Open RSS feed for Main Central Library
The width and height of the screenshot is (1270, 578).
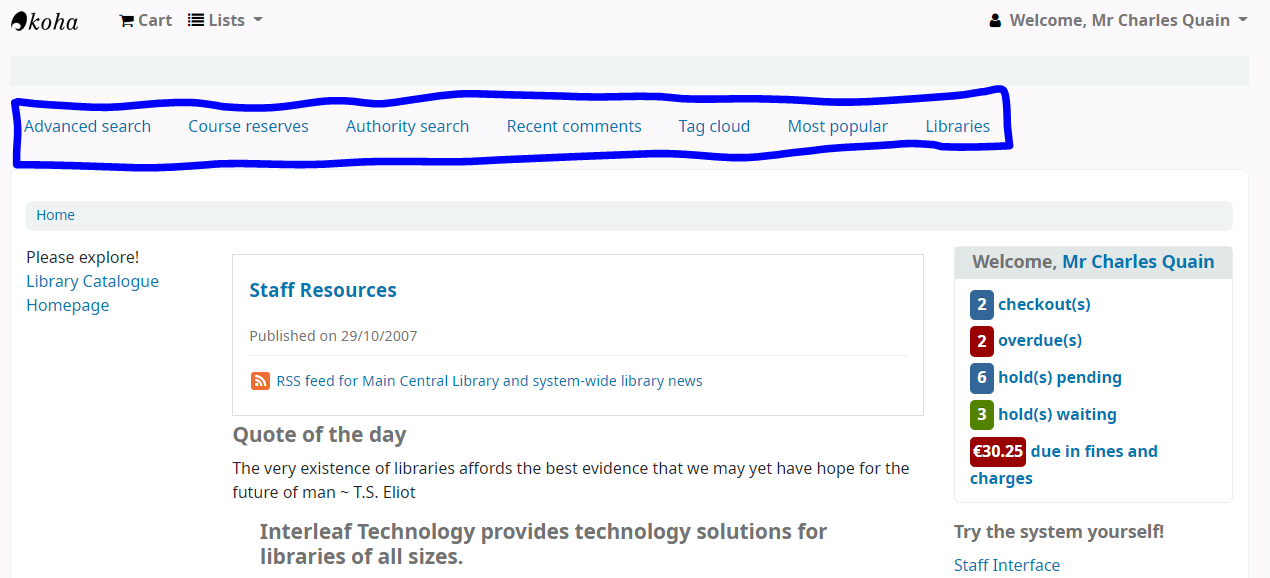(490, 381)
